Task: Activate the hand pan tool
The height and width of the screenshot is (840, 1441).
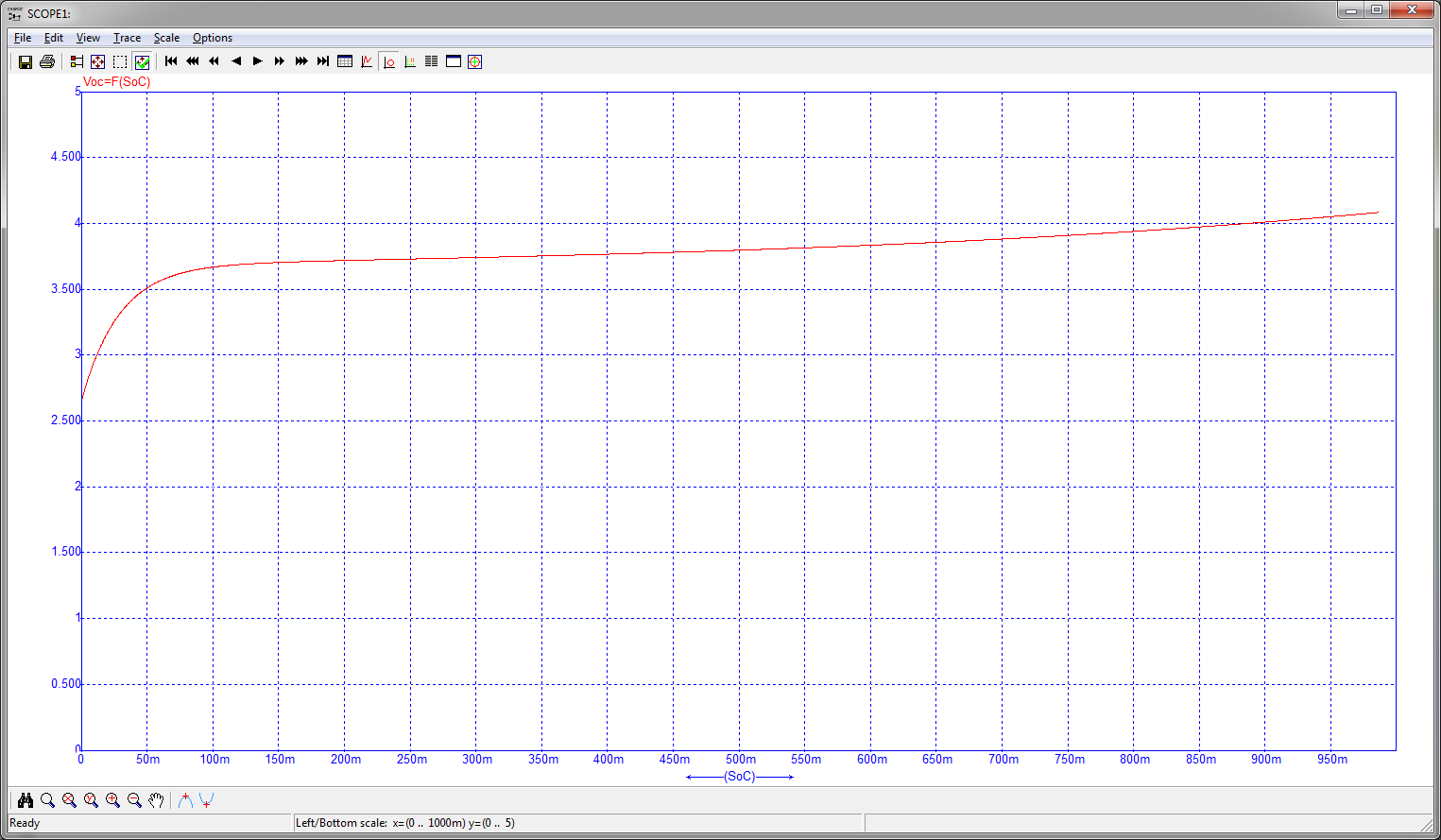Action: coord(156,800)
